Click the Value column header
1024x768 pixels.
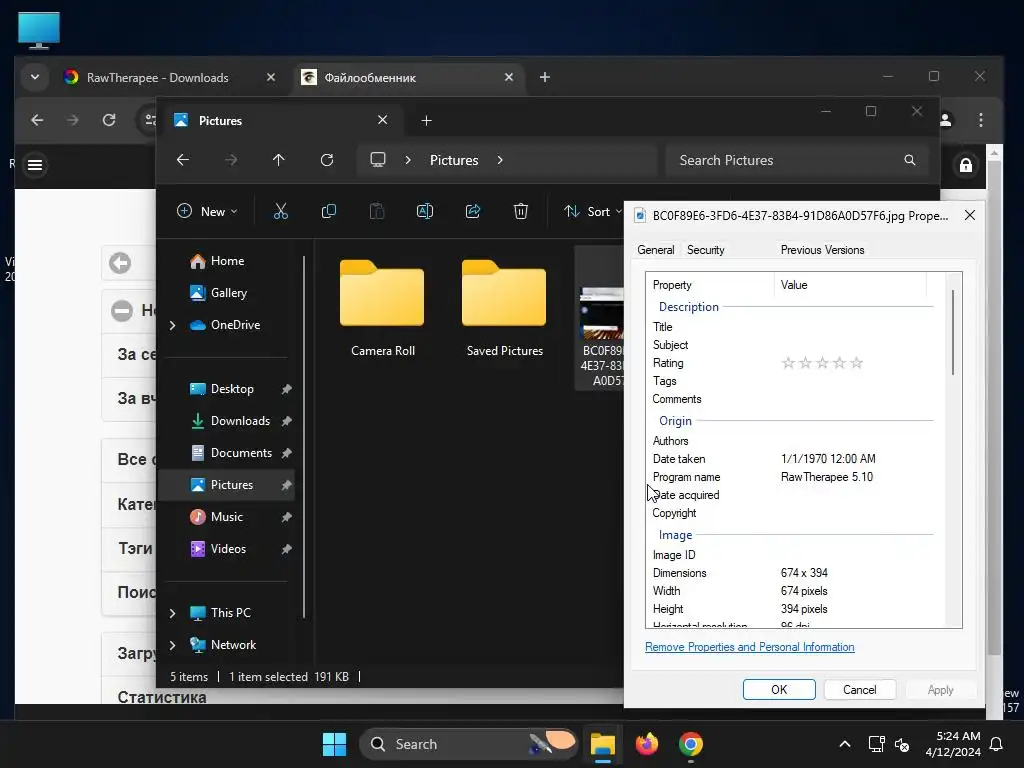850,285
